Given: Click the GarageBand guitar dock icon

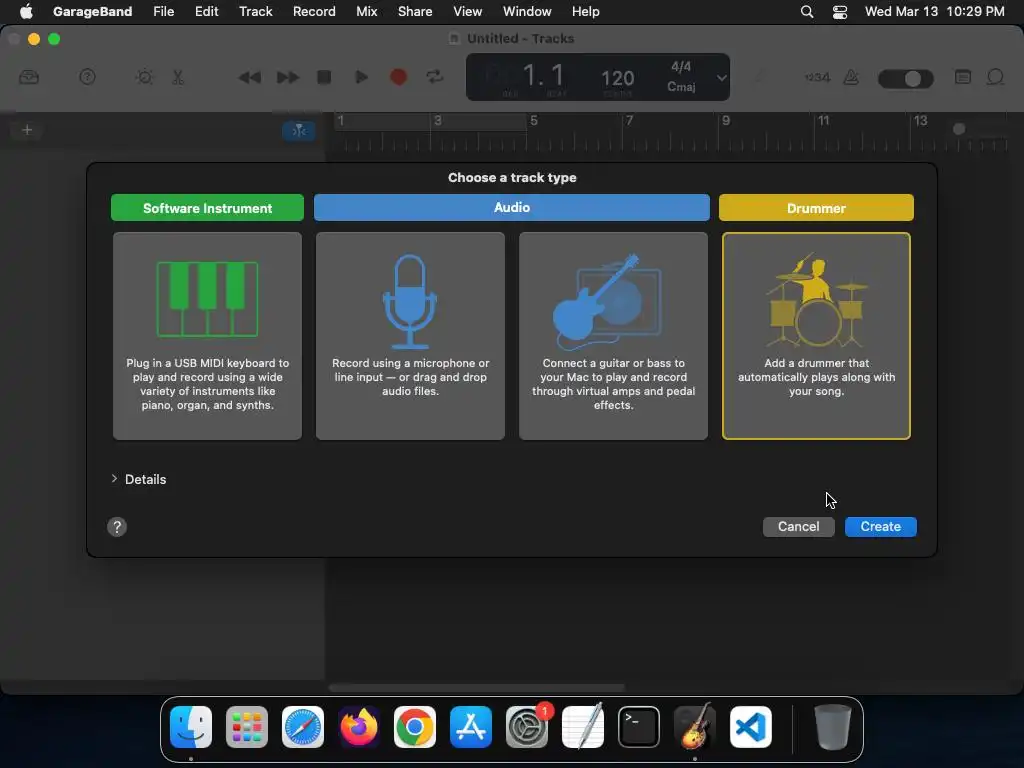Looking at the screenshot, I should point(695,727).
